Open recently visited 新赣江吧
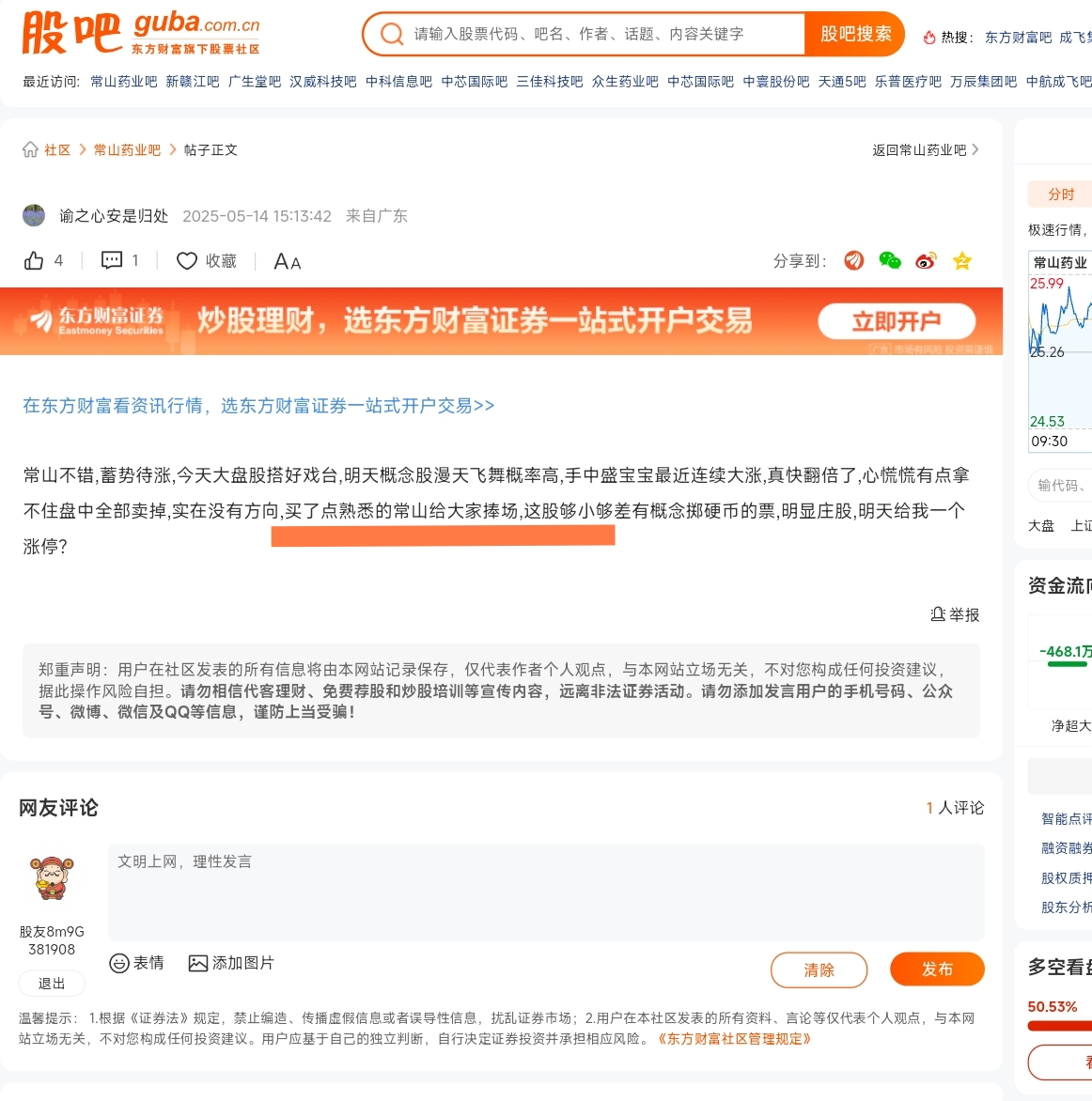1092x1101 pixels. (193, 82)
